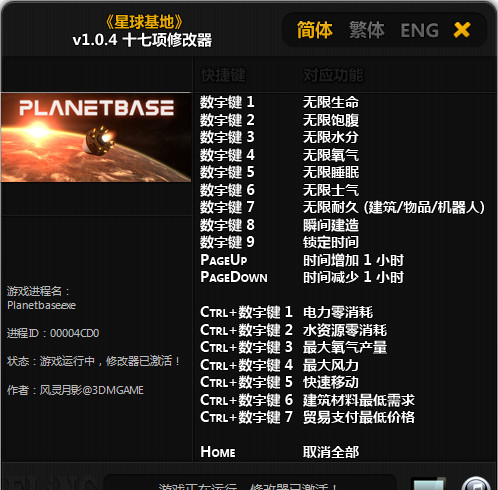Screen dimensions: 498x490
Task: Click the 电力零消耗 option
Action: [x=338, y=312]
